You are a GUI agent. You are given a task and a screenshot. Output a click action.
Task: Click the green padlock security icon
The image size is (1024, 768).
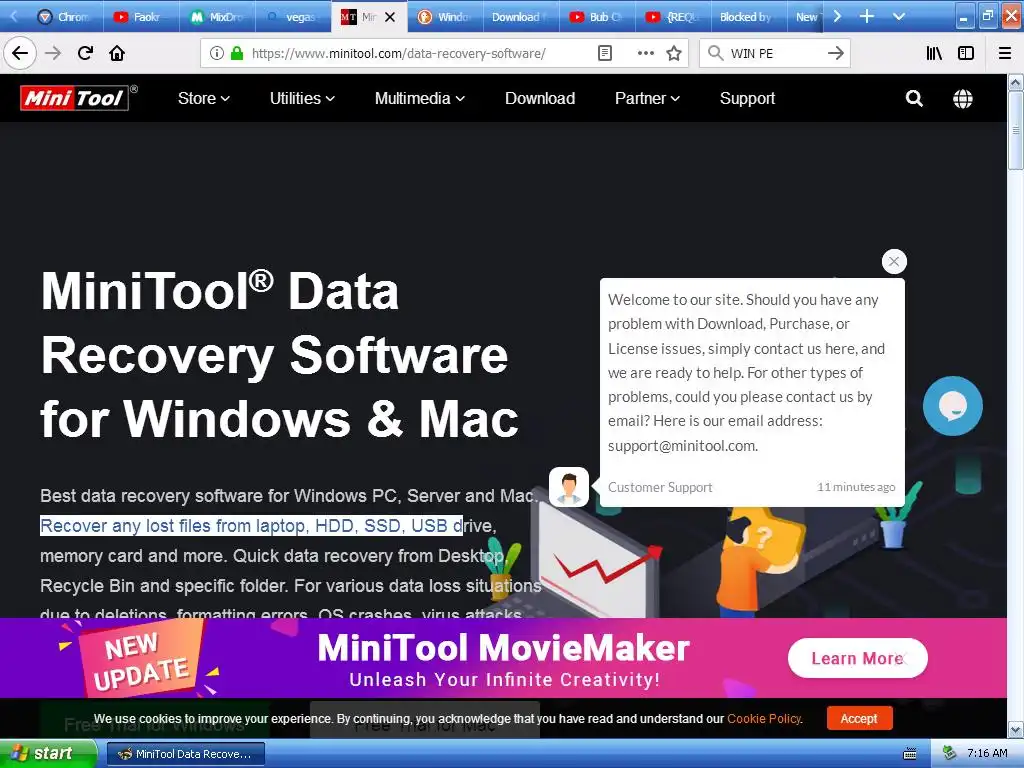[x=237, y=53]
